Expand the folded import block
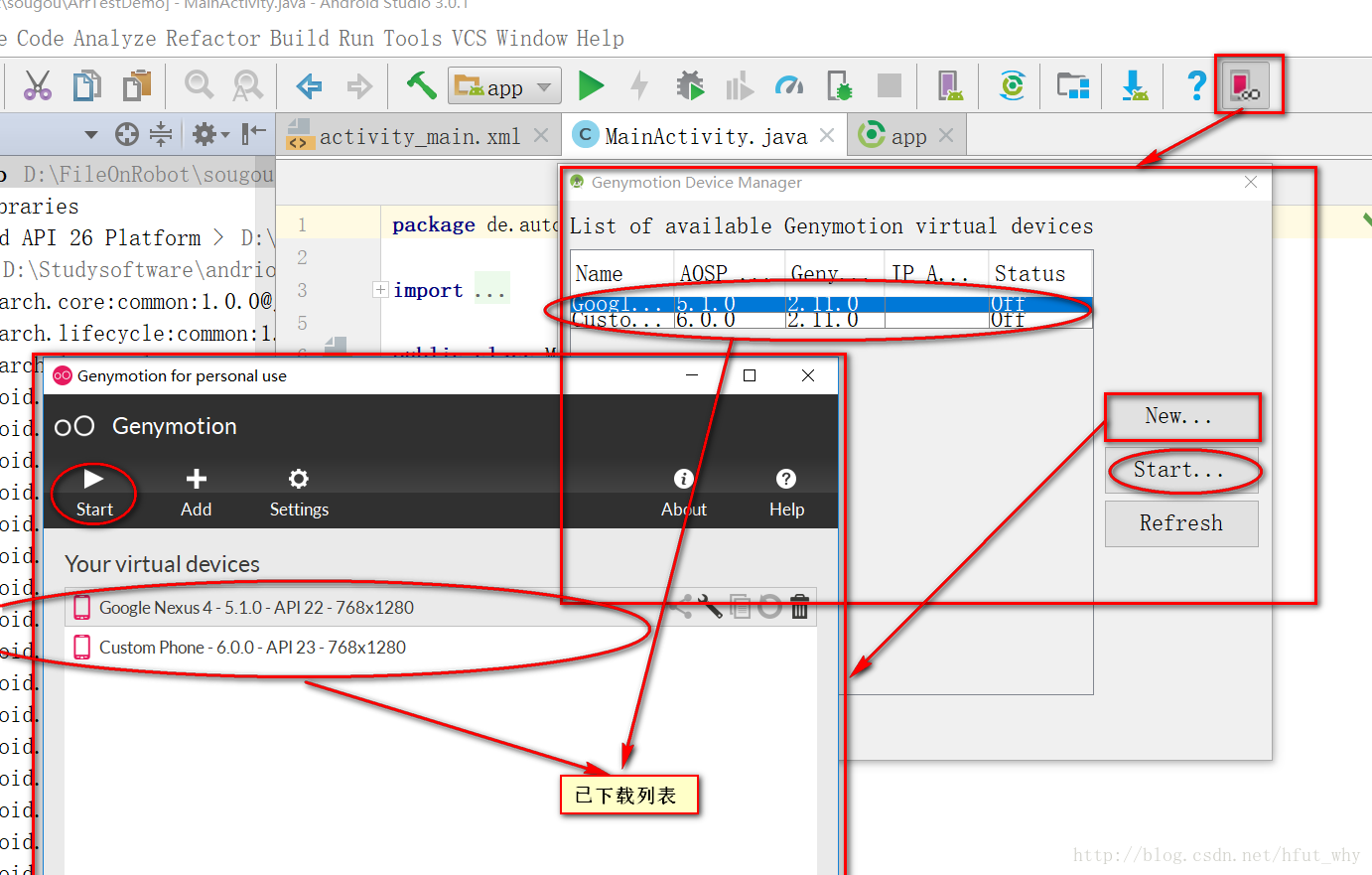Image resolution: width=1372 pixels, height=875 pixels. tap(380, 290)
